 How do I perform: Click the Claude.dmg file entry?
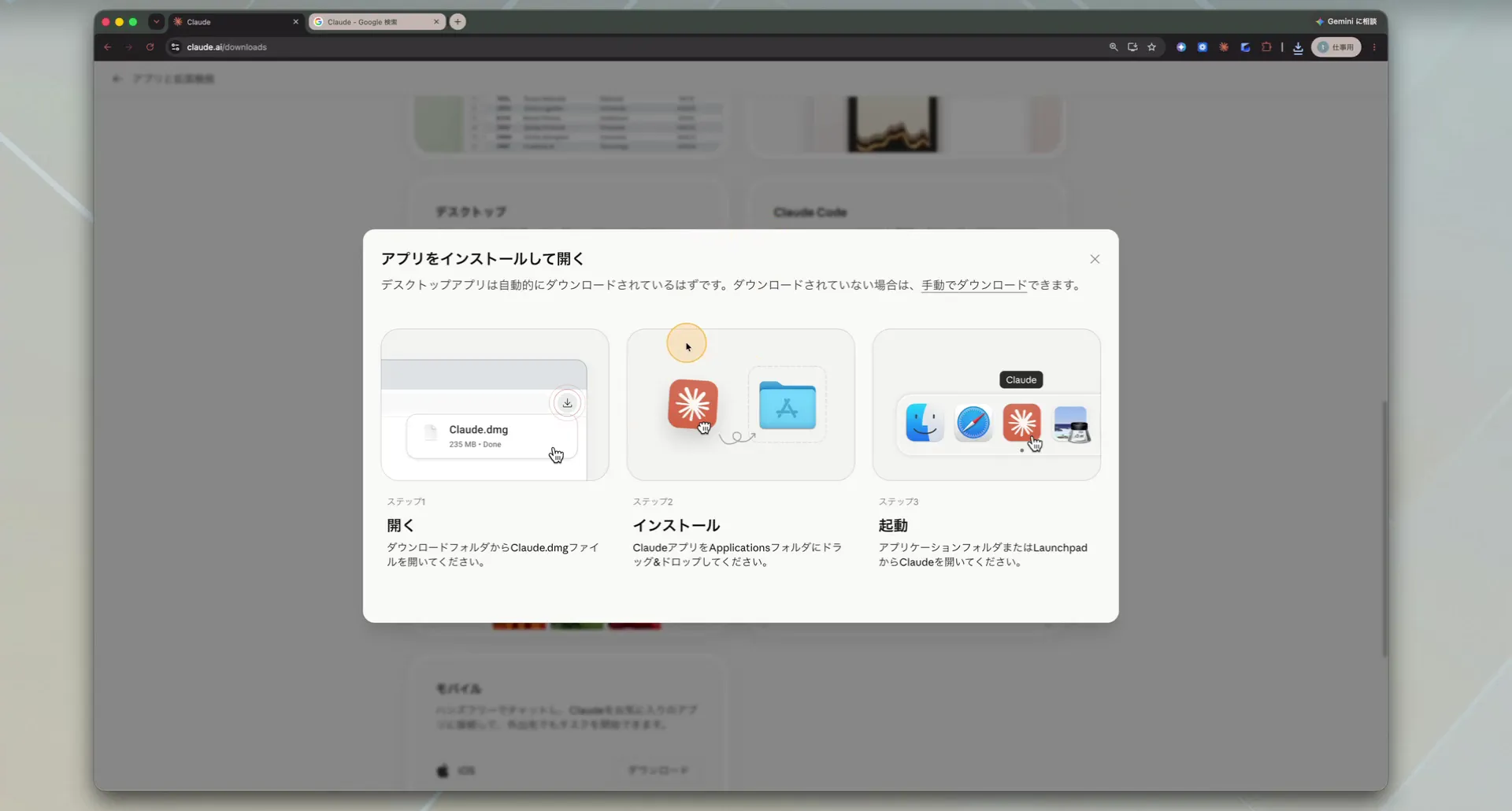[x=491, y=436]
